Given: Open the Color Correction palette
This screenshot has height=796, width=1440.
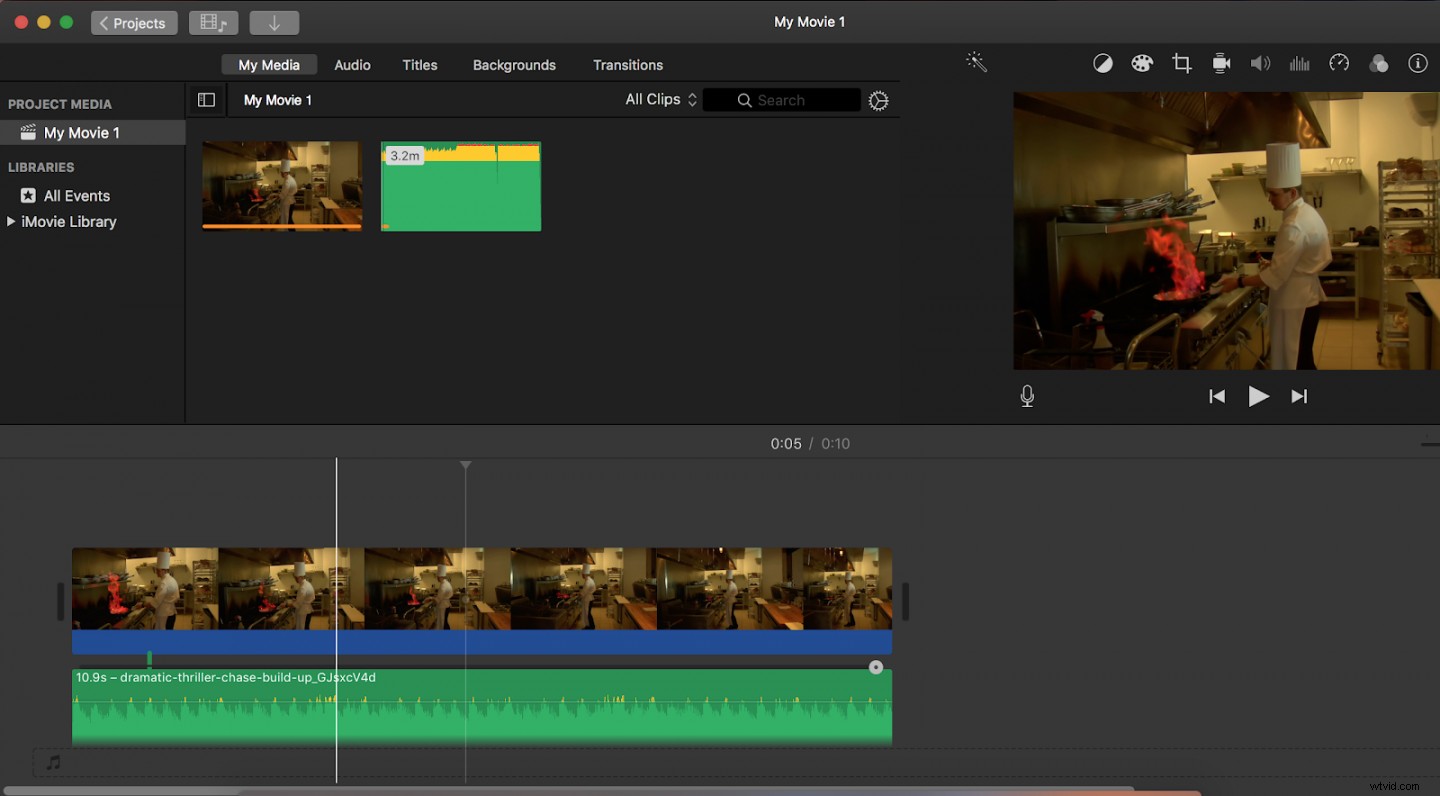Looking at the screenshot, I should (x=1142, y=62).
